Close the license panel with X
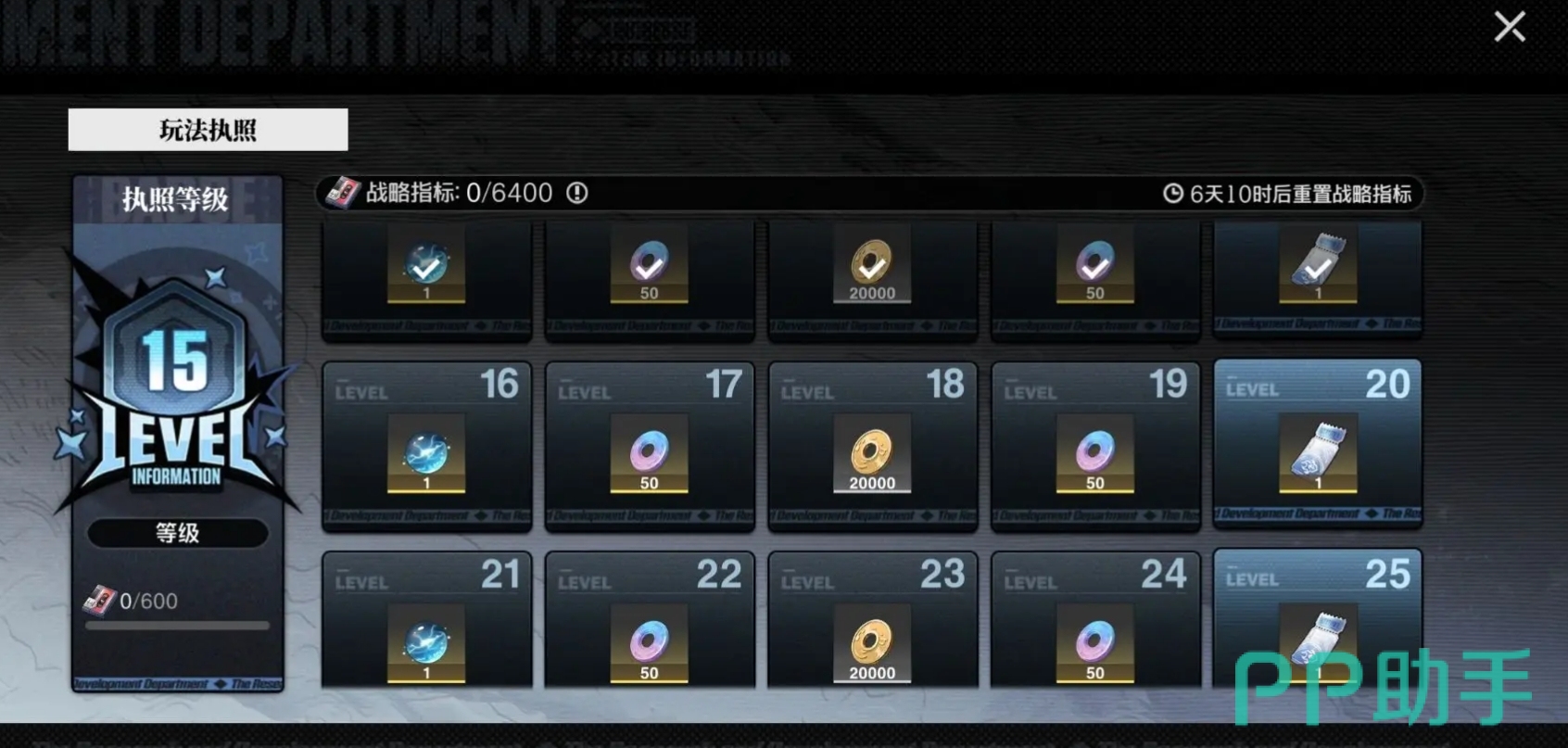 click(1510, 27)
